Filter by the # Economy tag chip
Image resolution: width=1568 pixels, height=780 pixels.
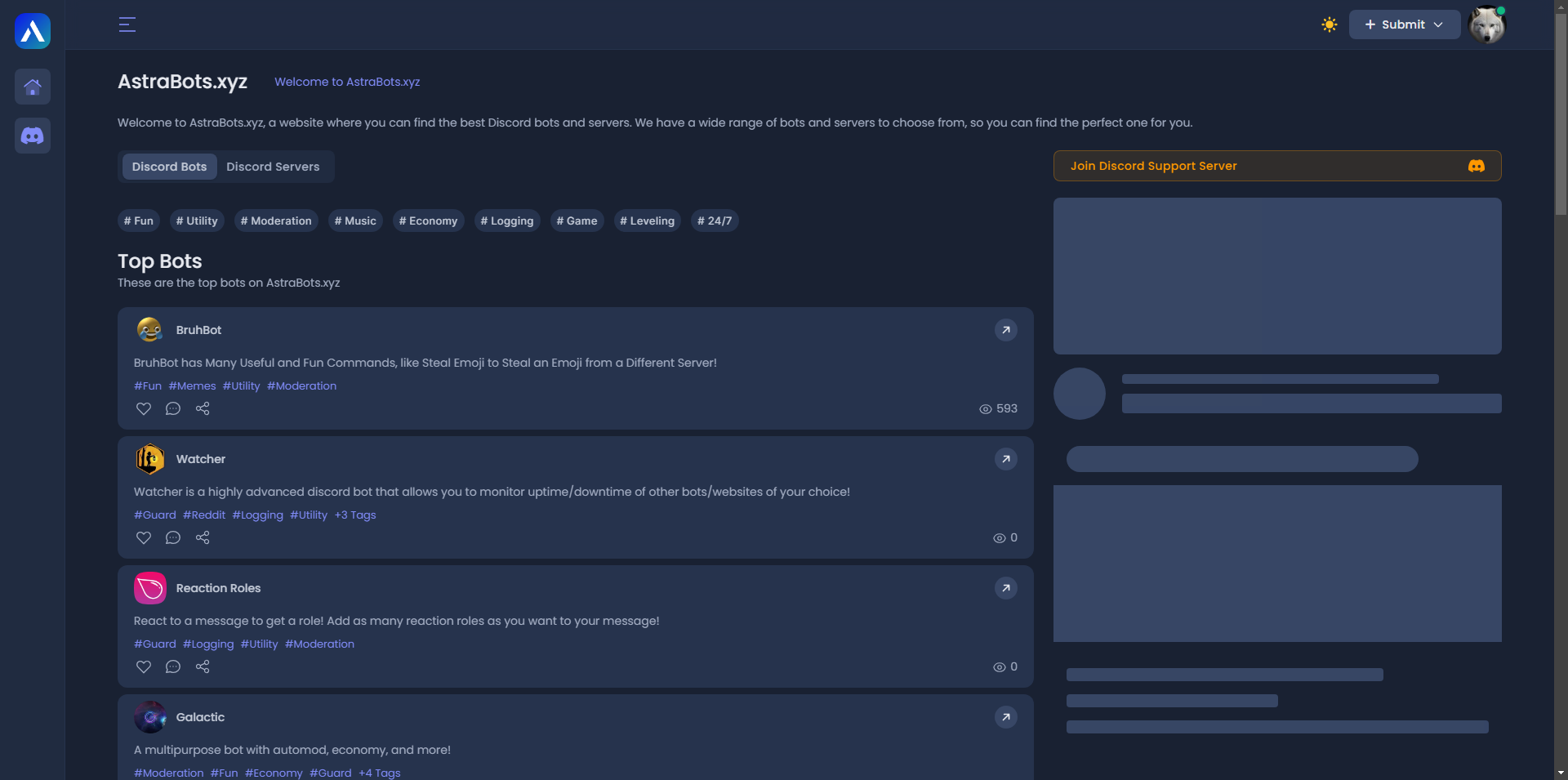429,221
